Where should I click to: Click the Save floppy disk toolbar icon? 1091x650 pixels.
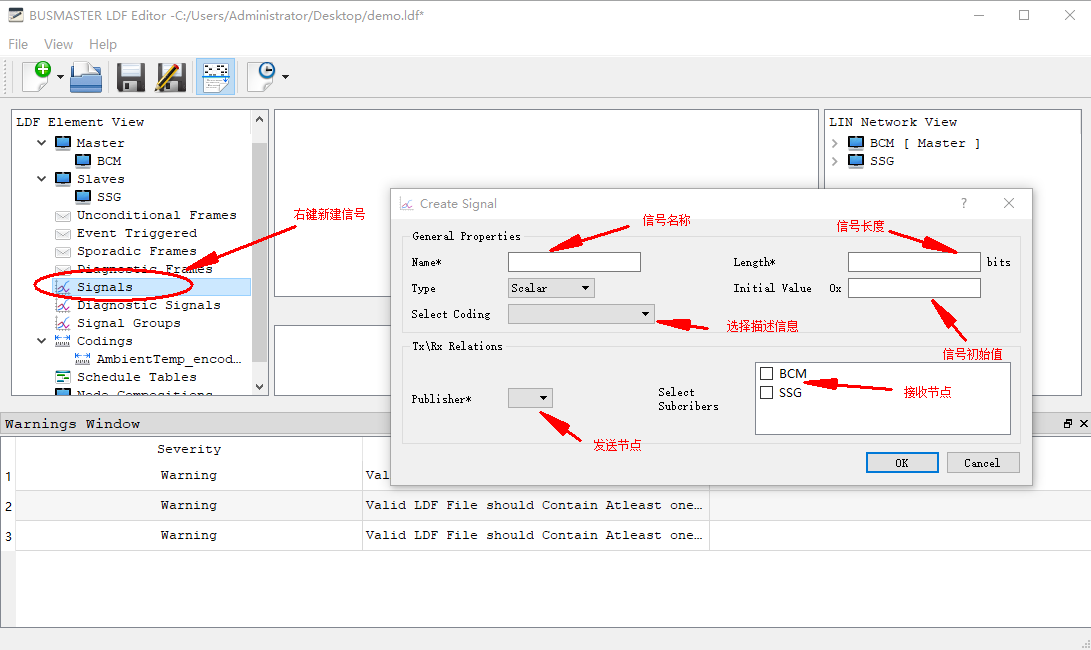[x=131, y=77]
